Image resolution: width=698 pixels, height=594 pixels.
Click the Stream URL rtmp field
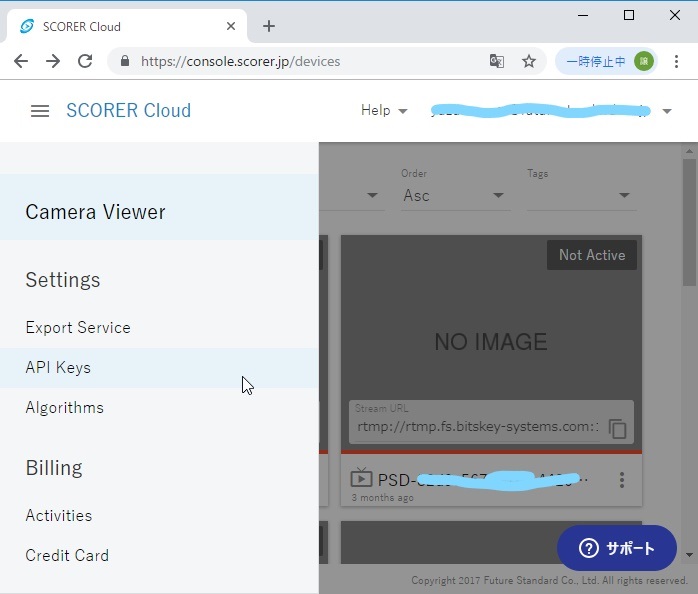[x=478, y=427]
